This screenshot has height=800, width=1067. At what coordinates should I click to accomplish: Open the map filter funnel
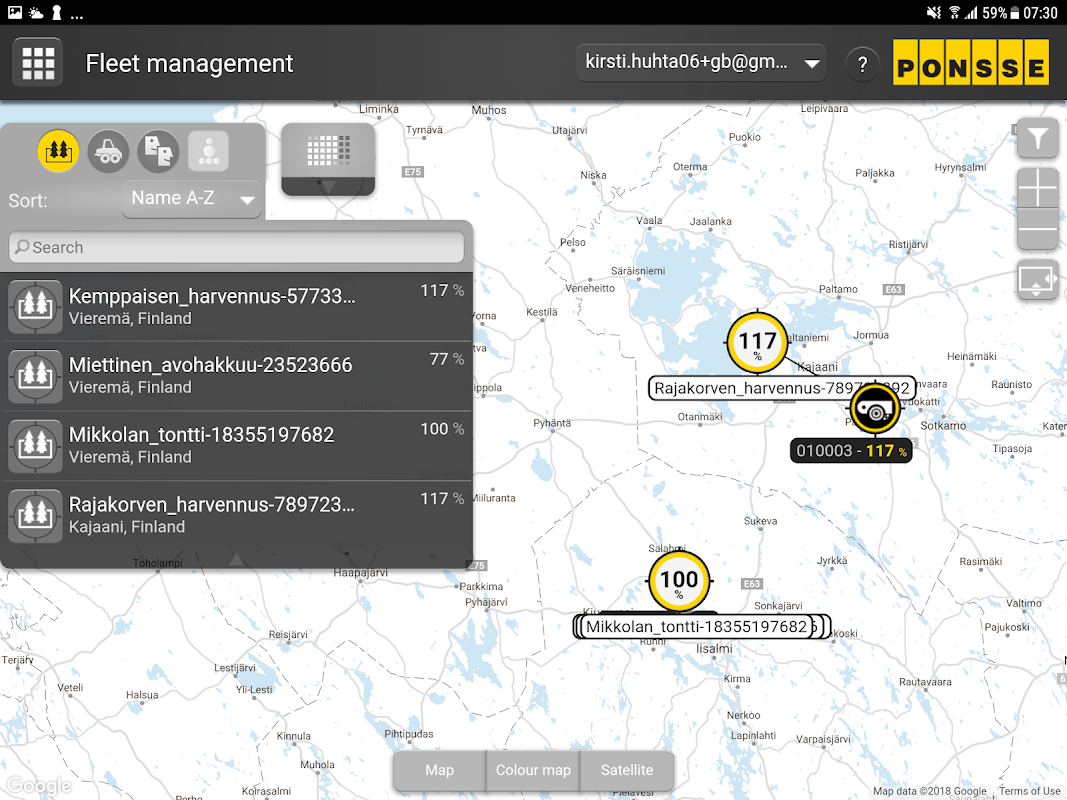pyautogui.click(x=1038, y=139)
